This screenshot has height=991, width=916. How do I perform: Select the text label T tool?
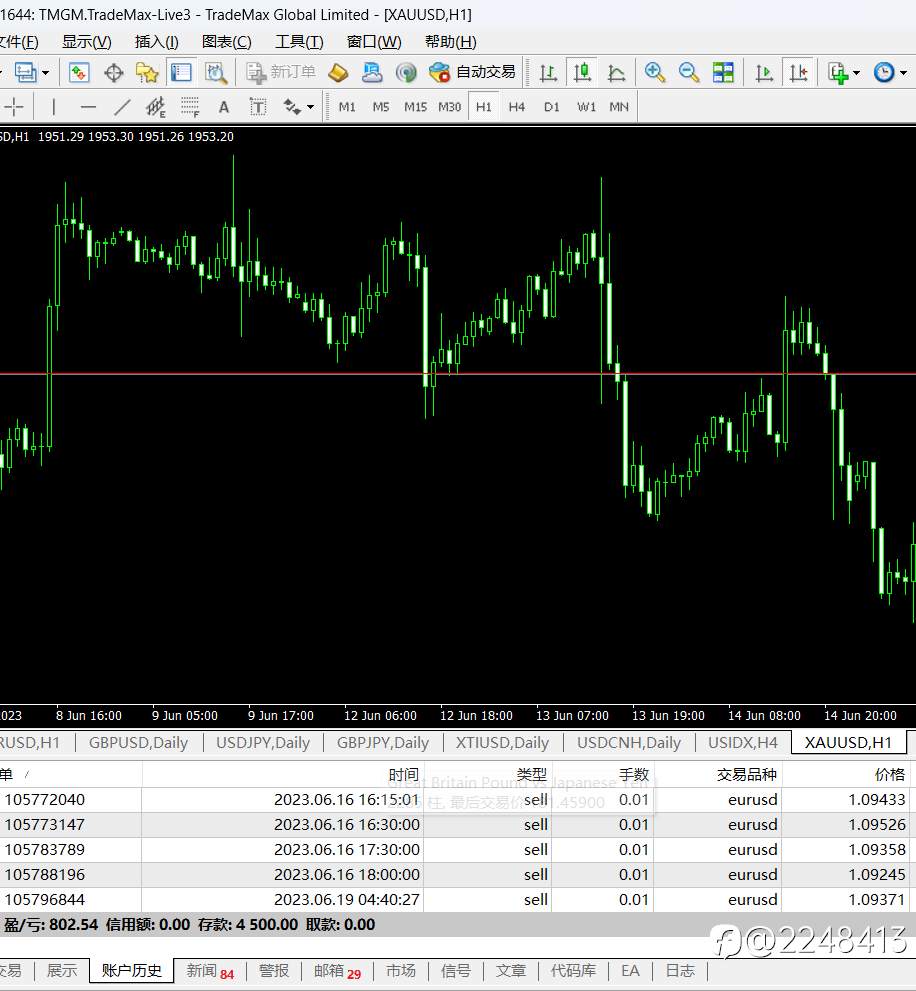click(x=258, y=107)
